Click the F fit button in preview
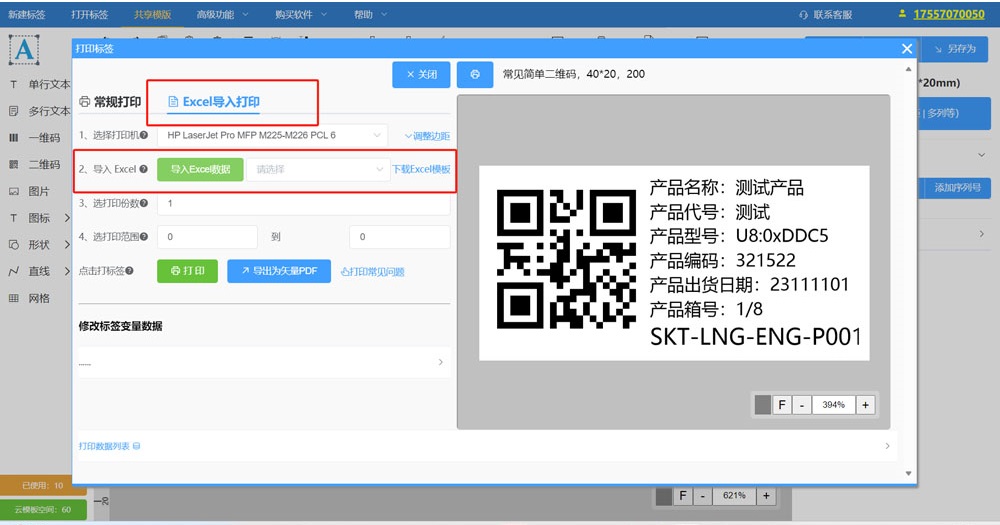Viewport: 1000px width, 525px height. [x=782, y=405]
